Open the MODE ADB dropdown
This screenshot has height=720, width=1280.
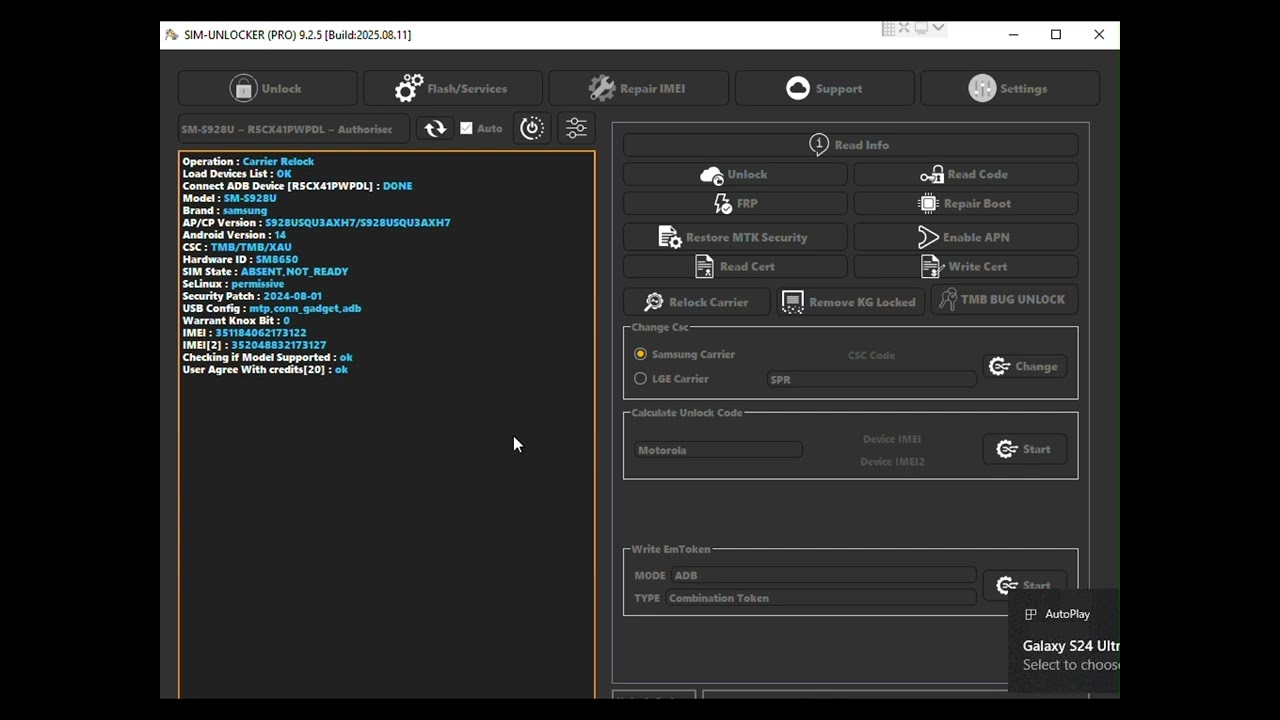tap(823, 576)
